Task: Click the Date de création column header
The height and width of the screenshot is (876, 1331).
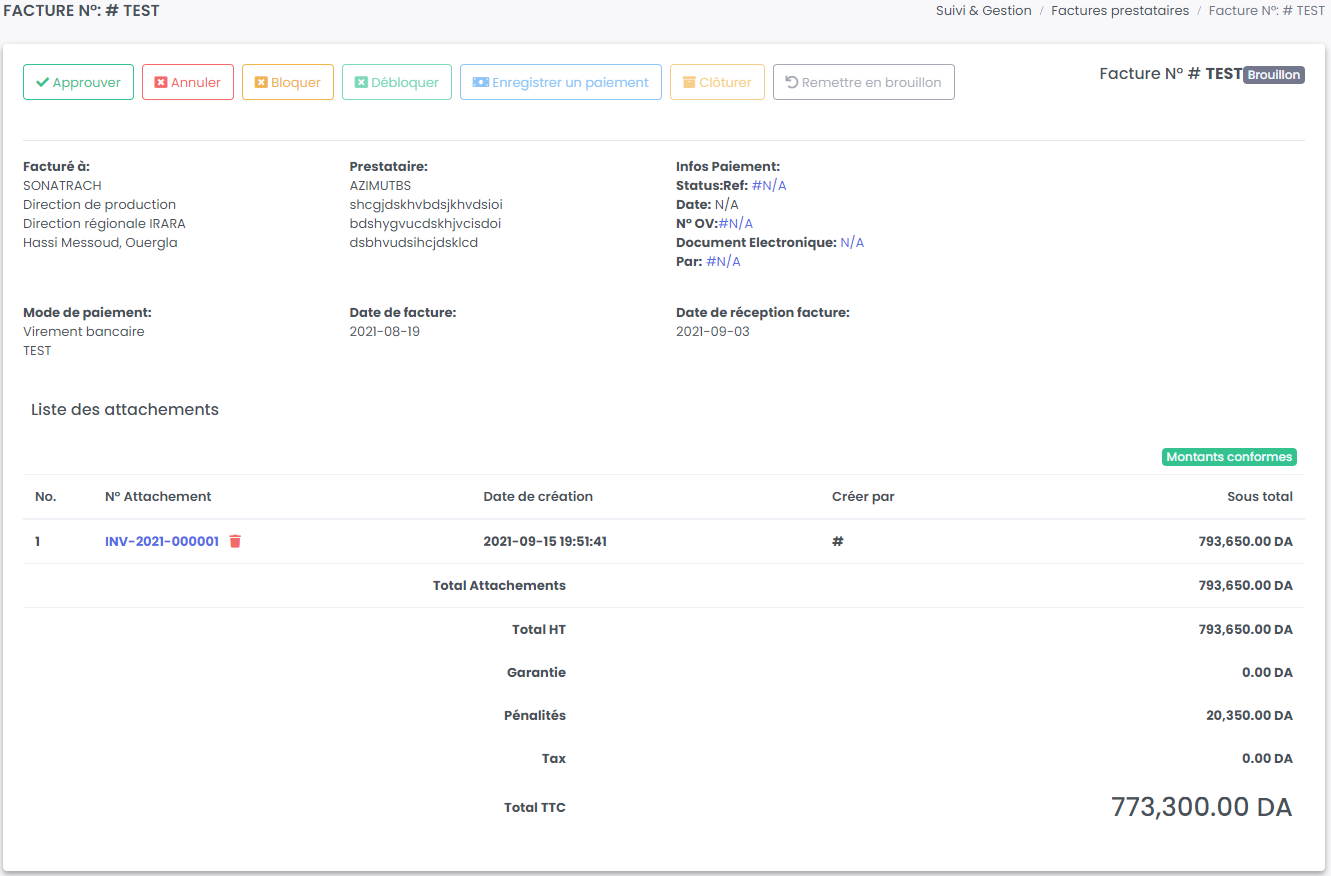Action: click(x=538, y=496)
